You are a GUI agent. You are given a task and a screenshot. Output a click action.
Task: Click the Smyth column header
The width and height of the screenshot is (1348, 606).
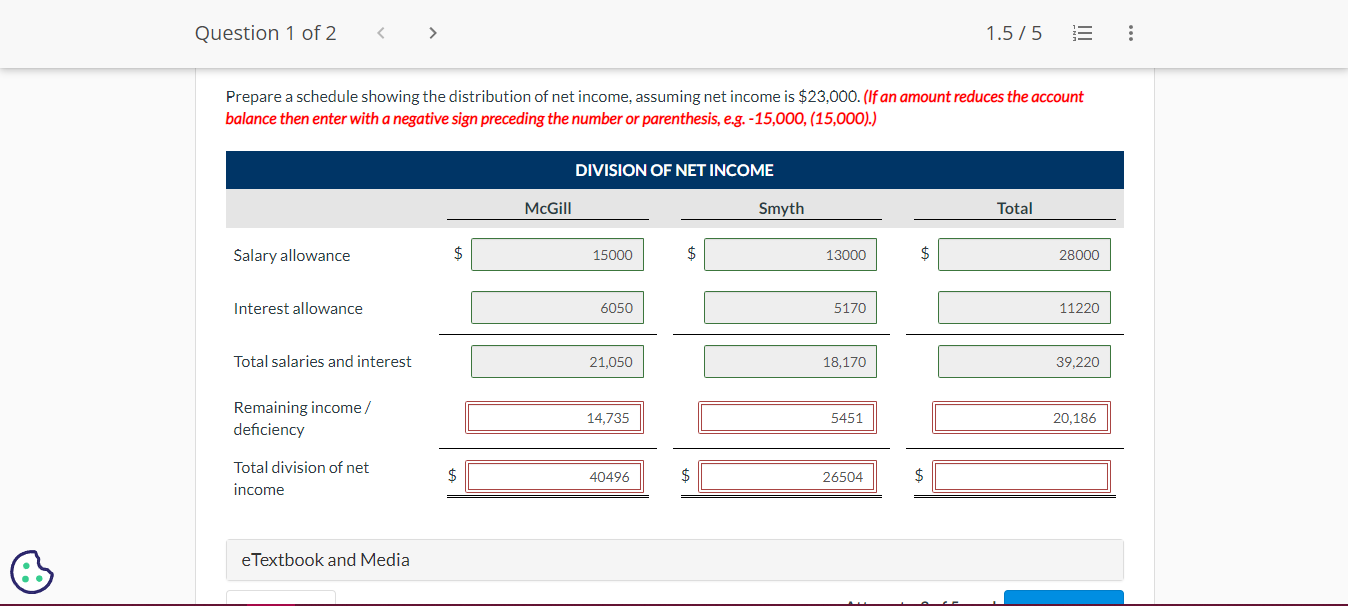pyautogui.click(x=781, y=208)
